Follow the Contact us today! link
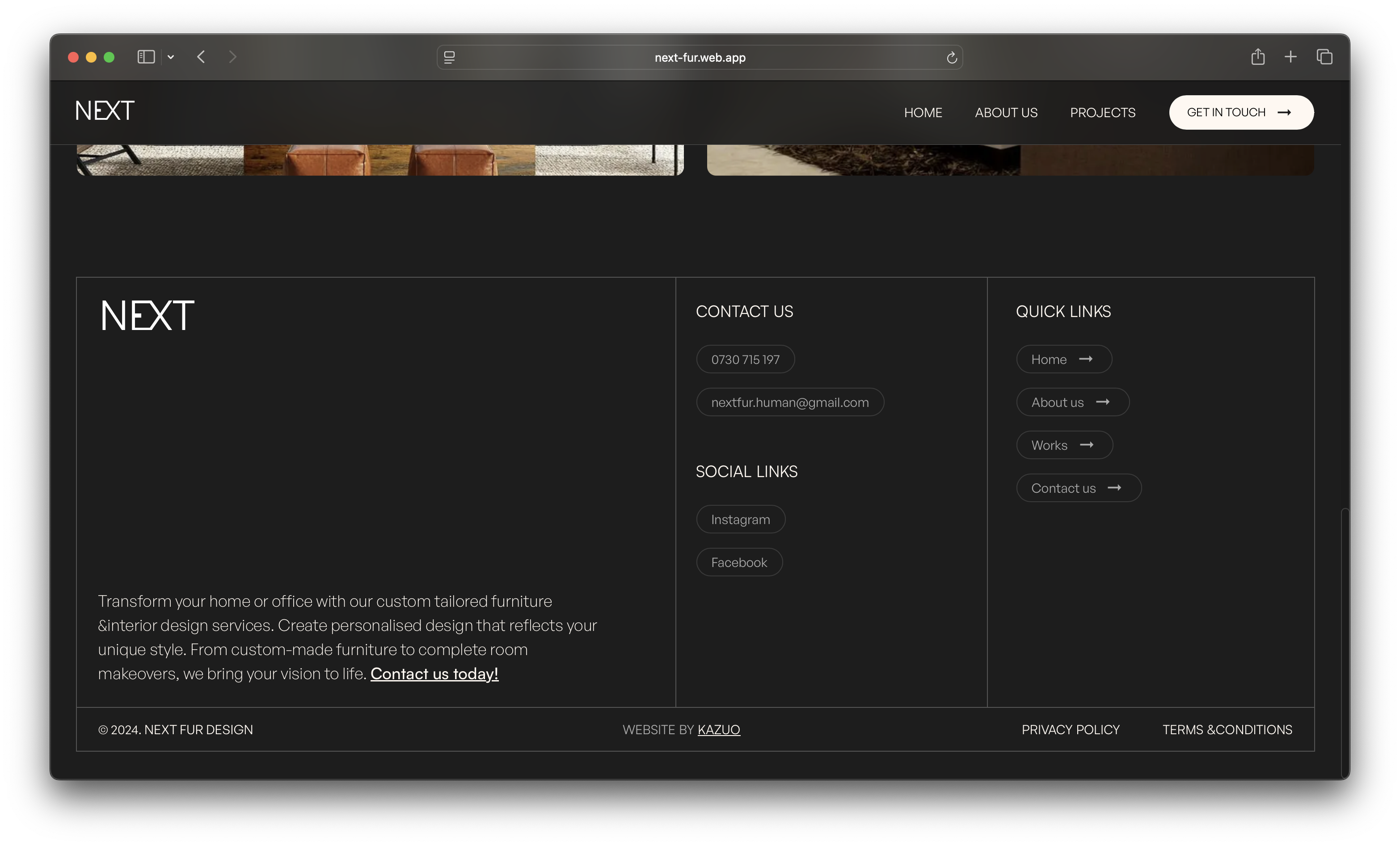 434,674
